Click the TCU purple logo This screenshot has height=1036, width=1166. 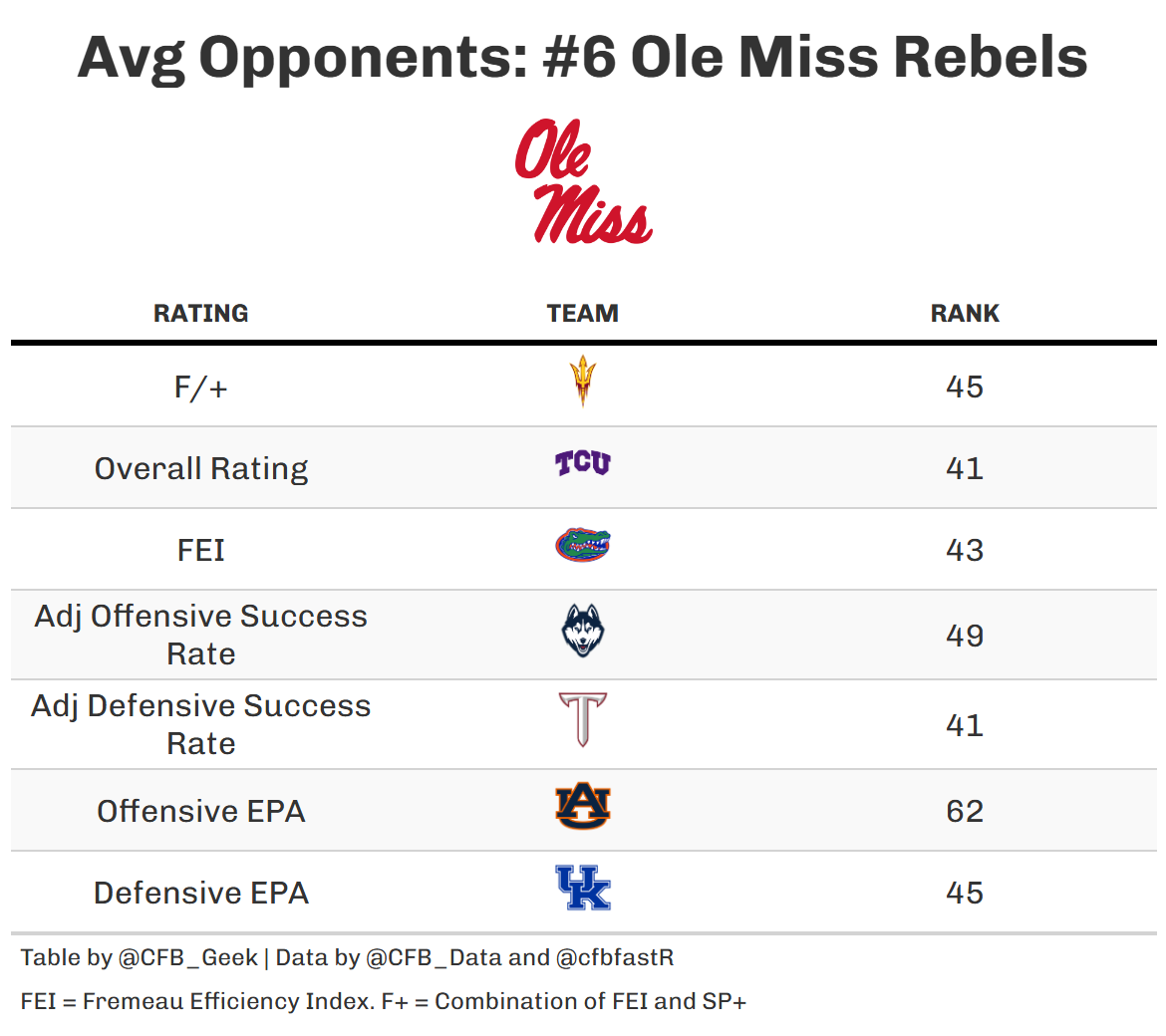[x=583, y=463]
